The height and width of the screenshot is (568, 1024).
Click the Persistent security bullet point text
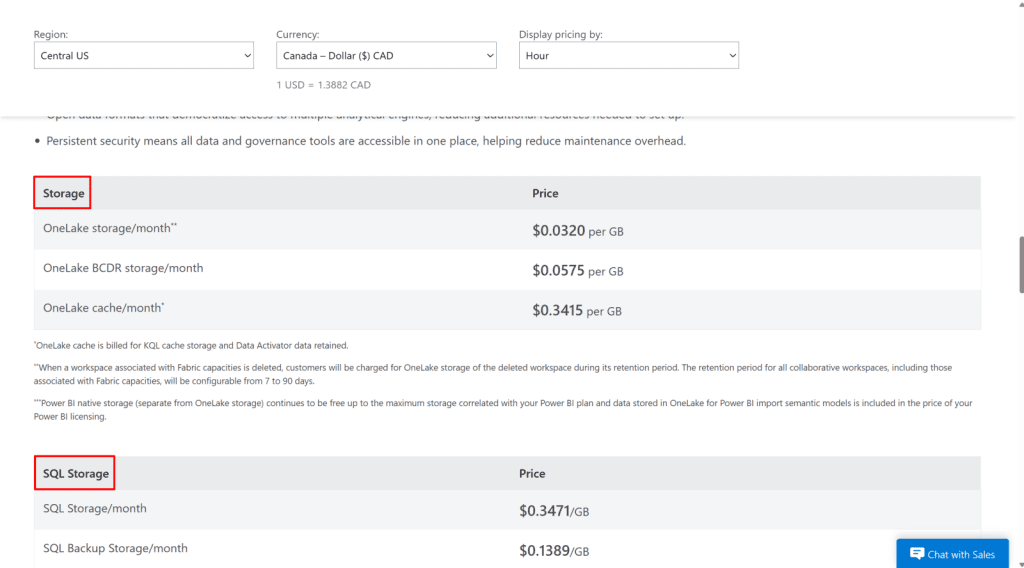365,141
